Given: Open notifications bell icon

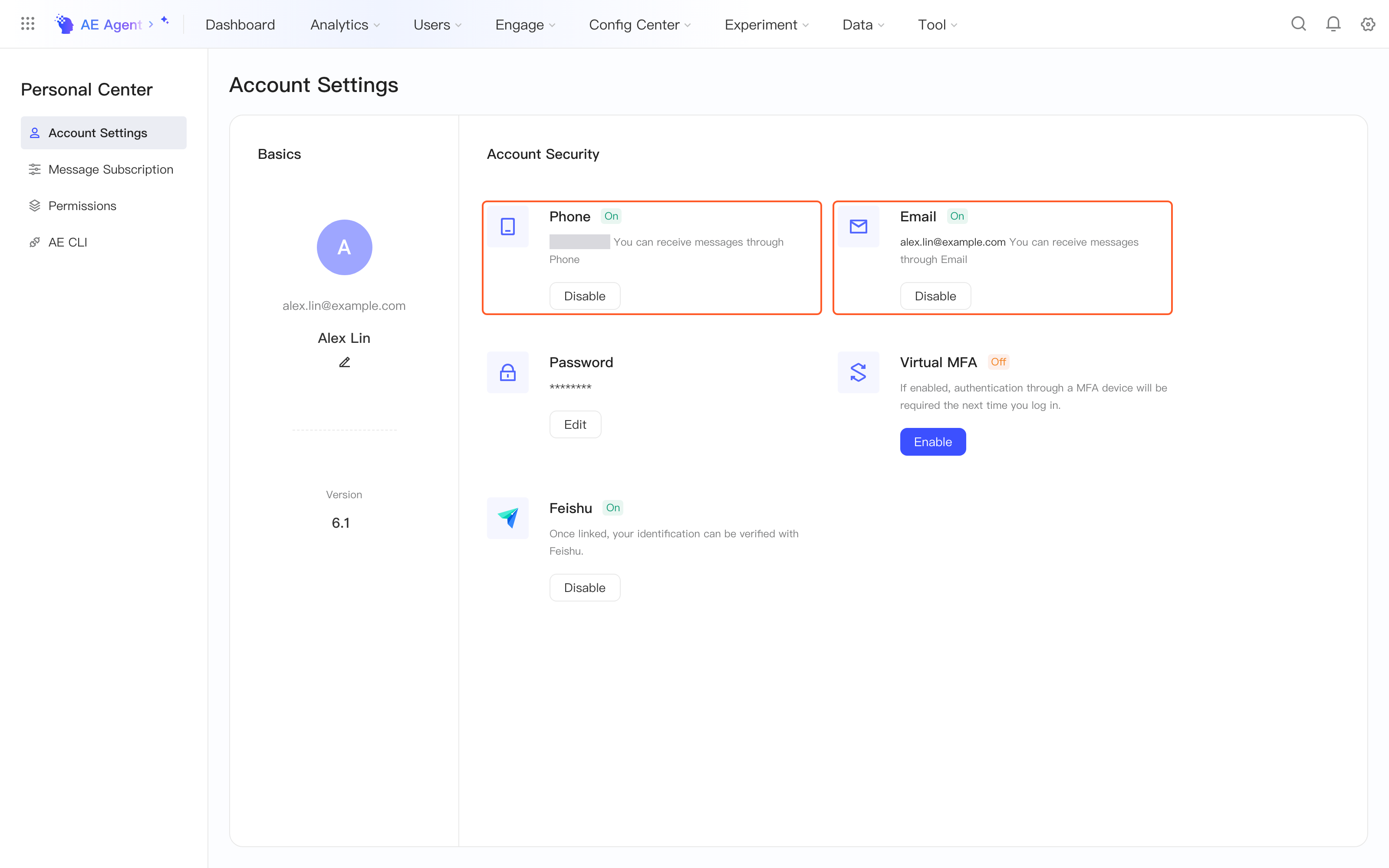Looking at the screenshot, I should coord(1333,24).
